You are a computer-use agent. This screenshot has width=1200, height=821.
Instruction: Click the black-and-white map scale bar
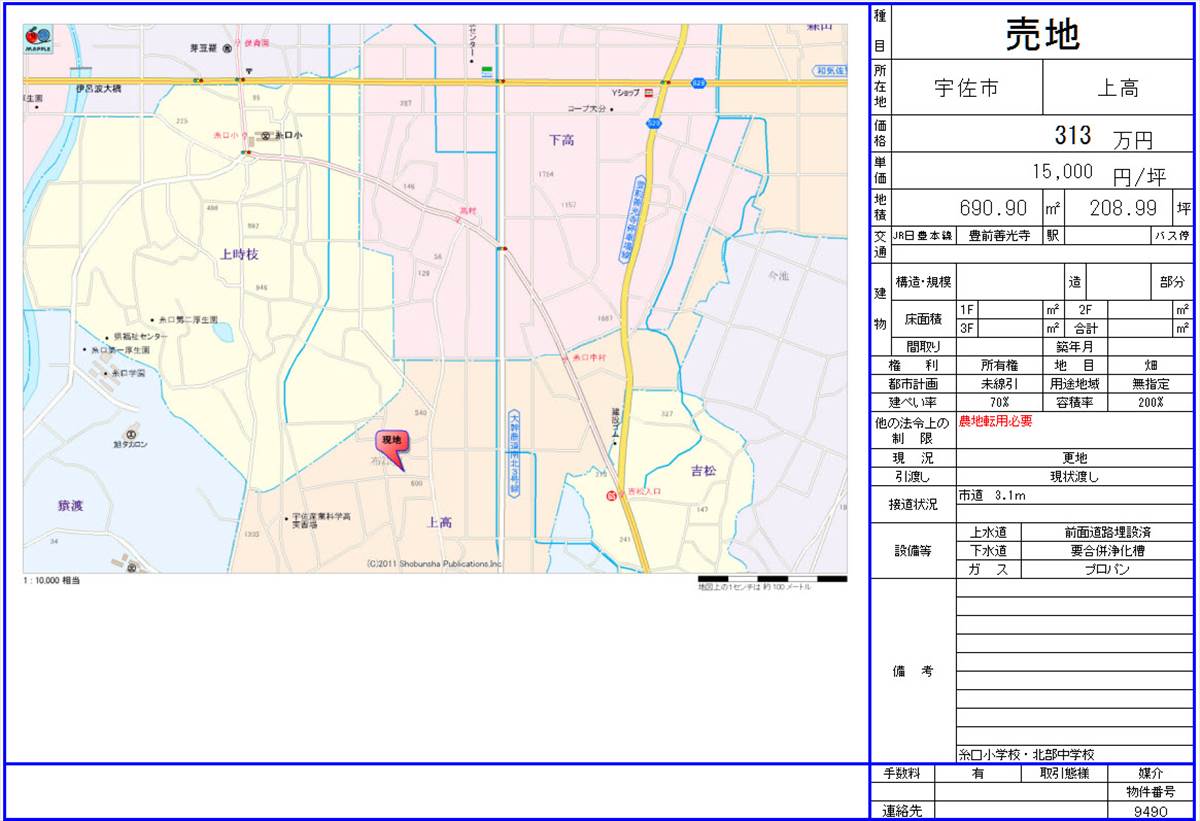[772, 578]
